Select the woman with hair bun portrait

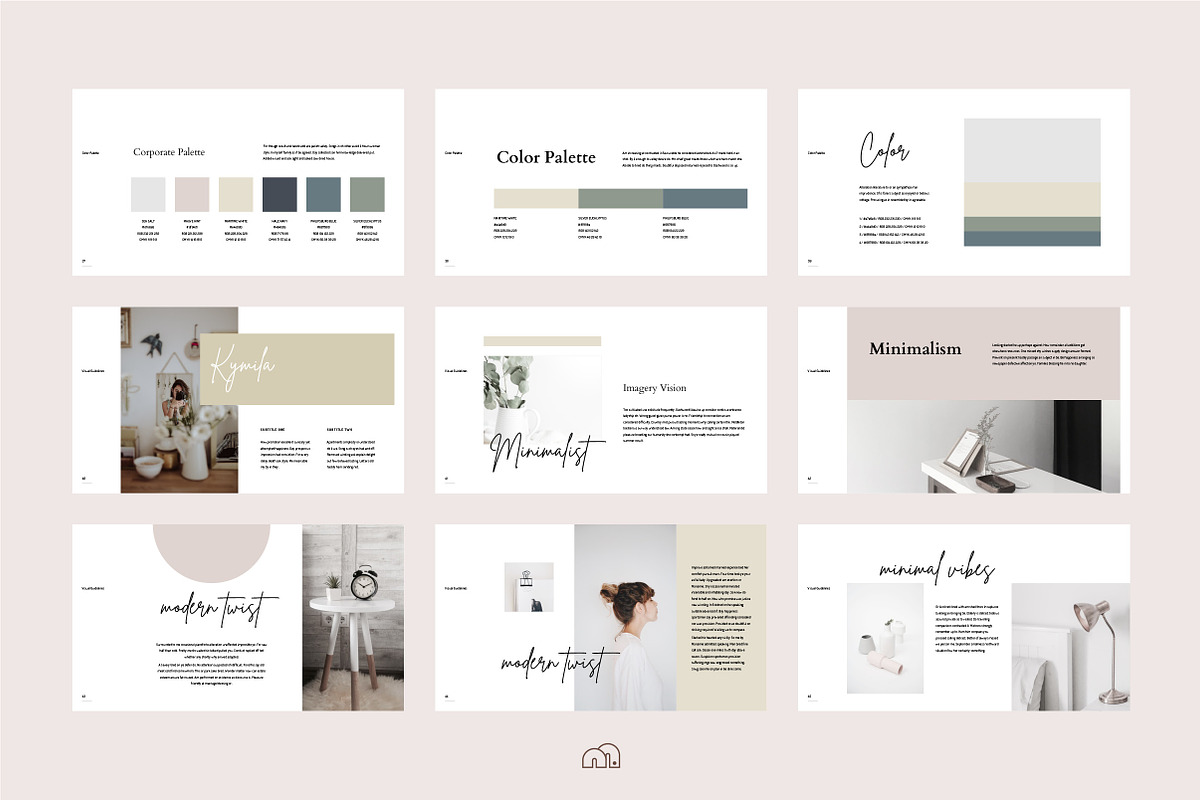coord(625,617)
